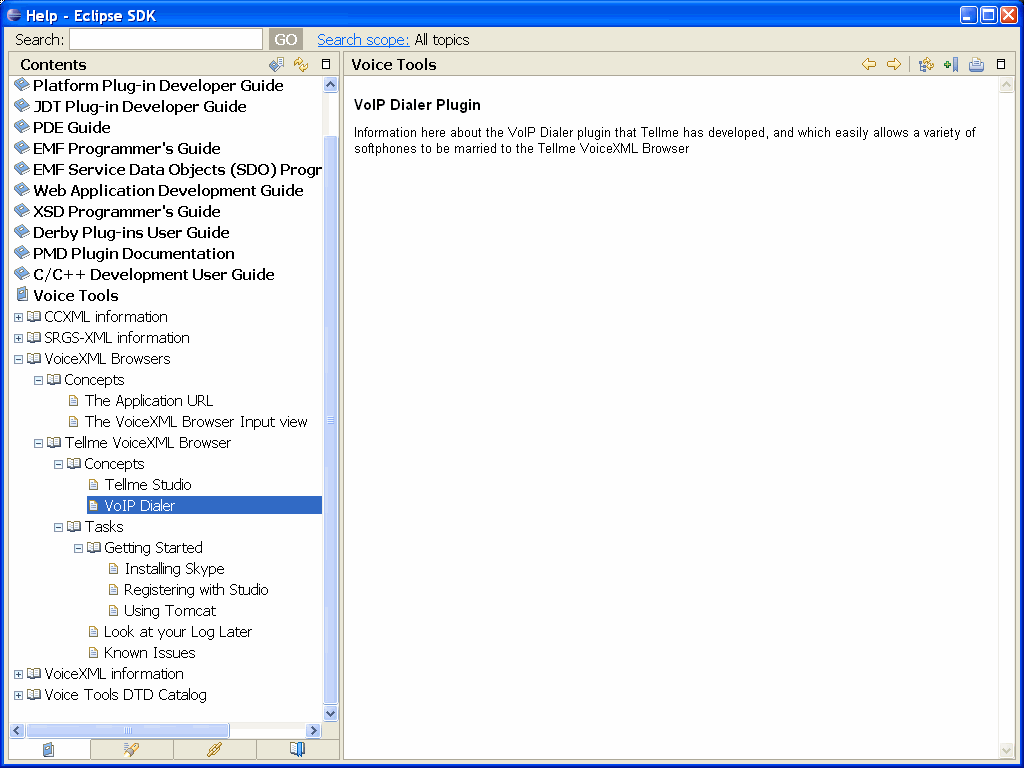Open the Known Issues topic

click(150, 652)
